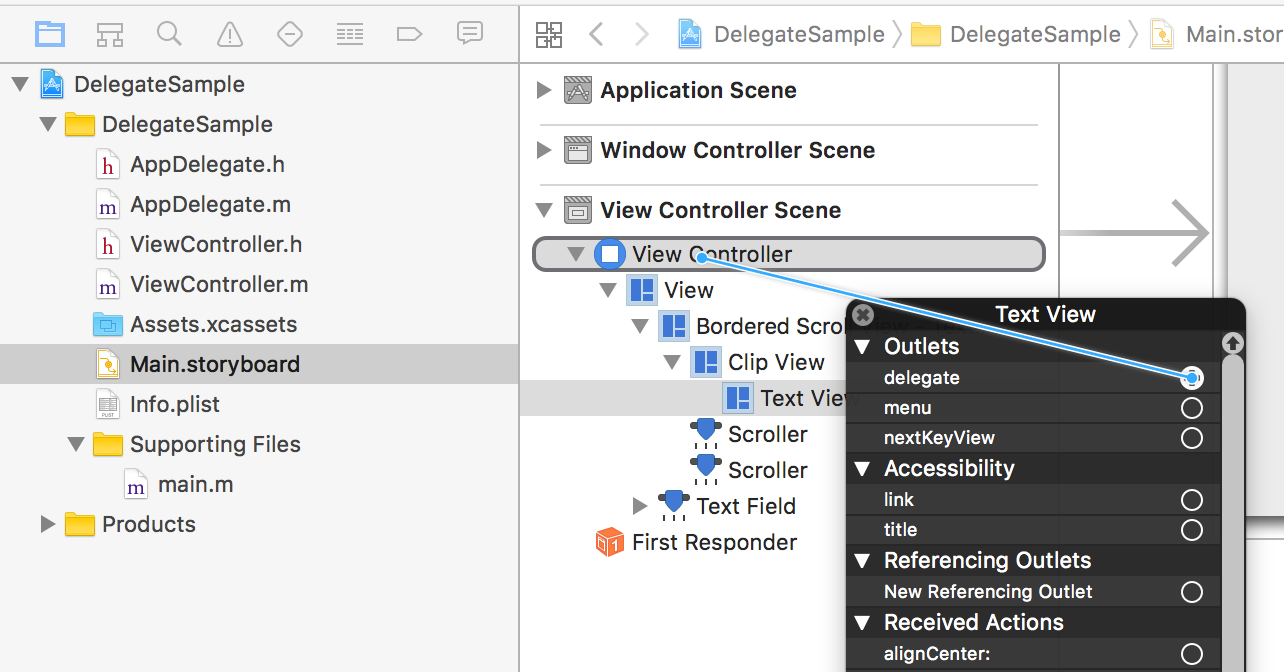The image size is (1284, 672).
Task: Open the Find navigator magnifier icon
Action: click(170, 34)
